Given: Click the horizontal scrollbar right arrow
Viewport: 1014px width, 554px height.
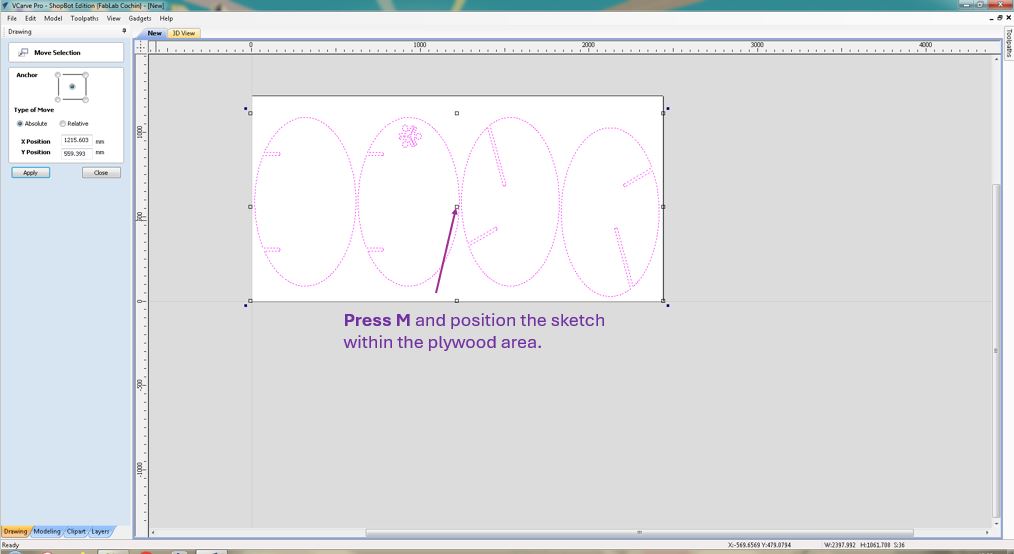Looking at the screenshot, I should coord(987,533).
